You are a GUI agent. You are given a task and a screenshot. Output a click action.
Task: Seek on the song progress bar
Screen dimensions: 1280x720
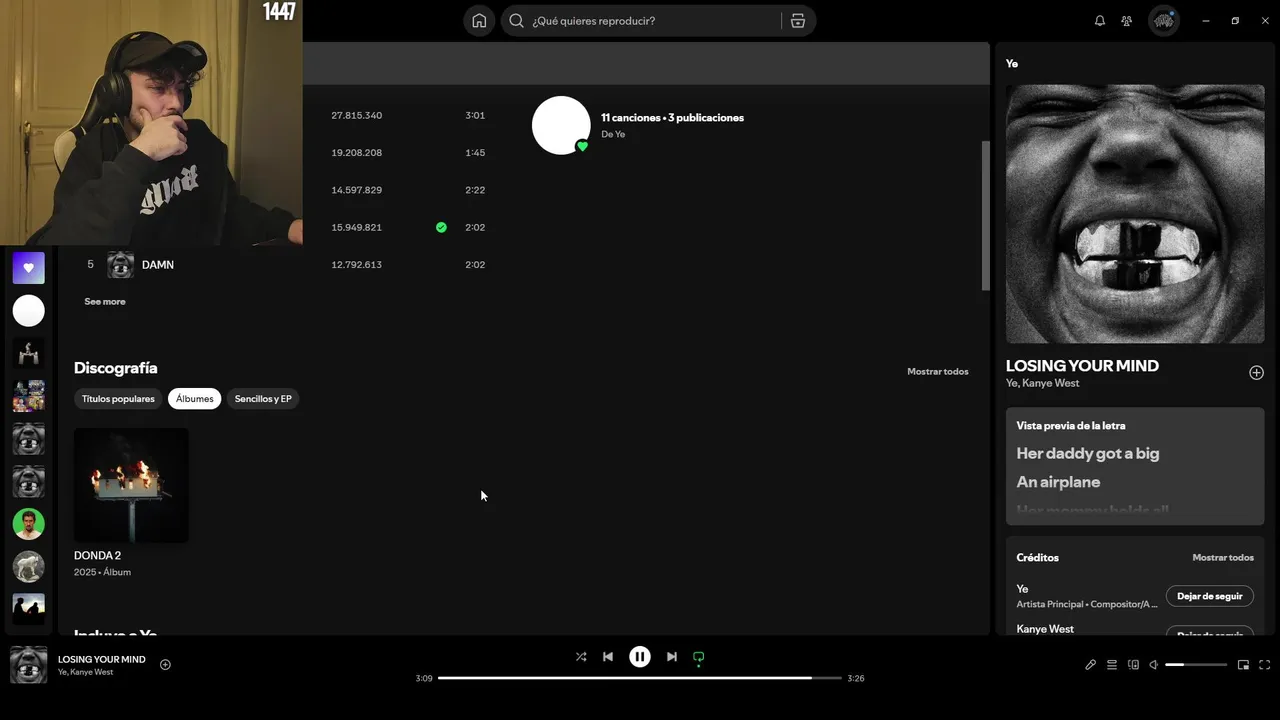(640, 678)
